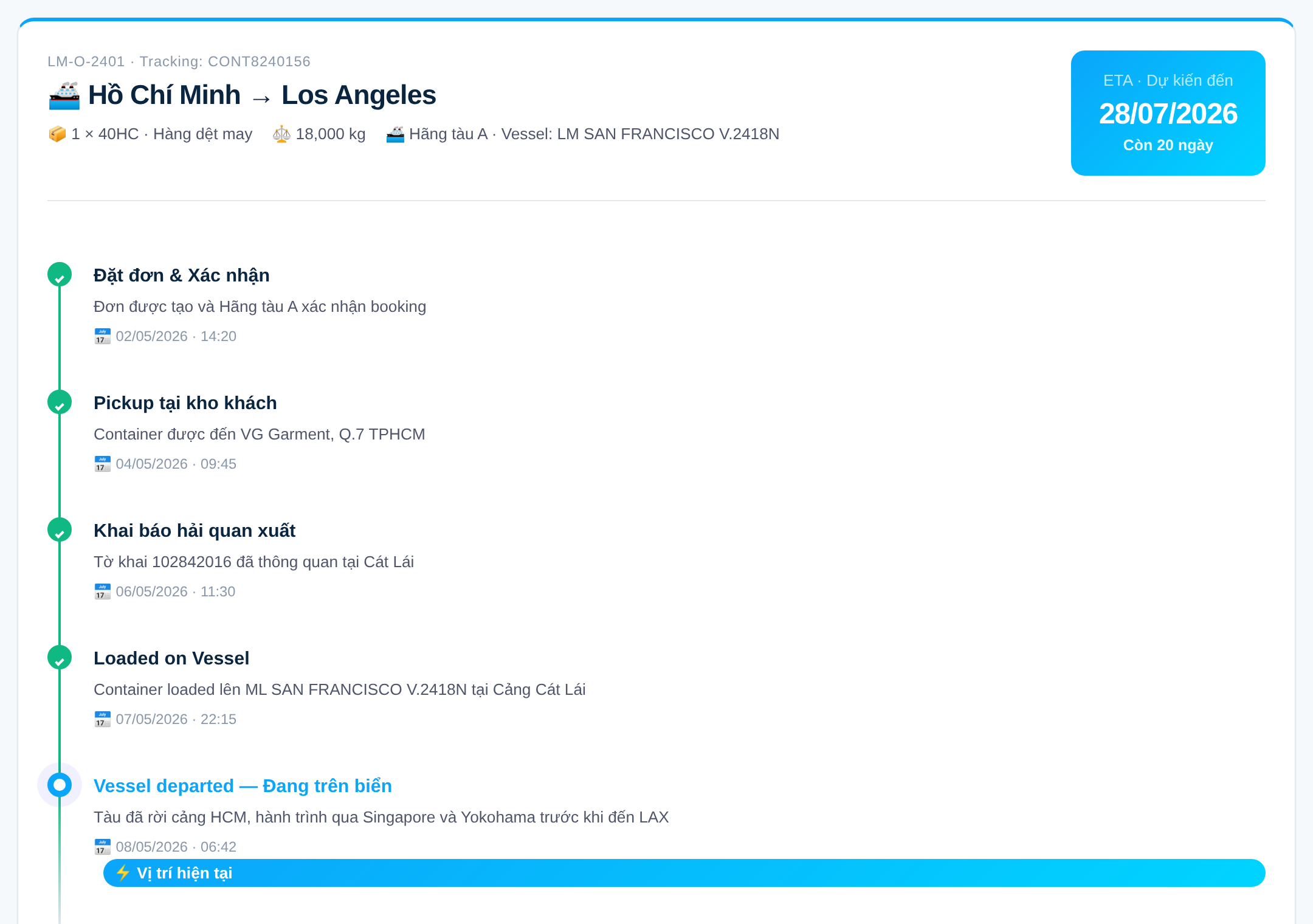Click the ship icon beside Hồ Chí Minh title

(x=64, y=95)
